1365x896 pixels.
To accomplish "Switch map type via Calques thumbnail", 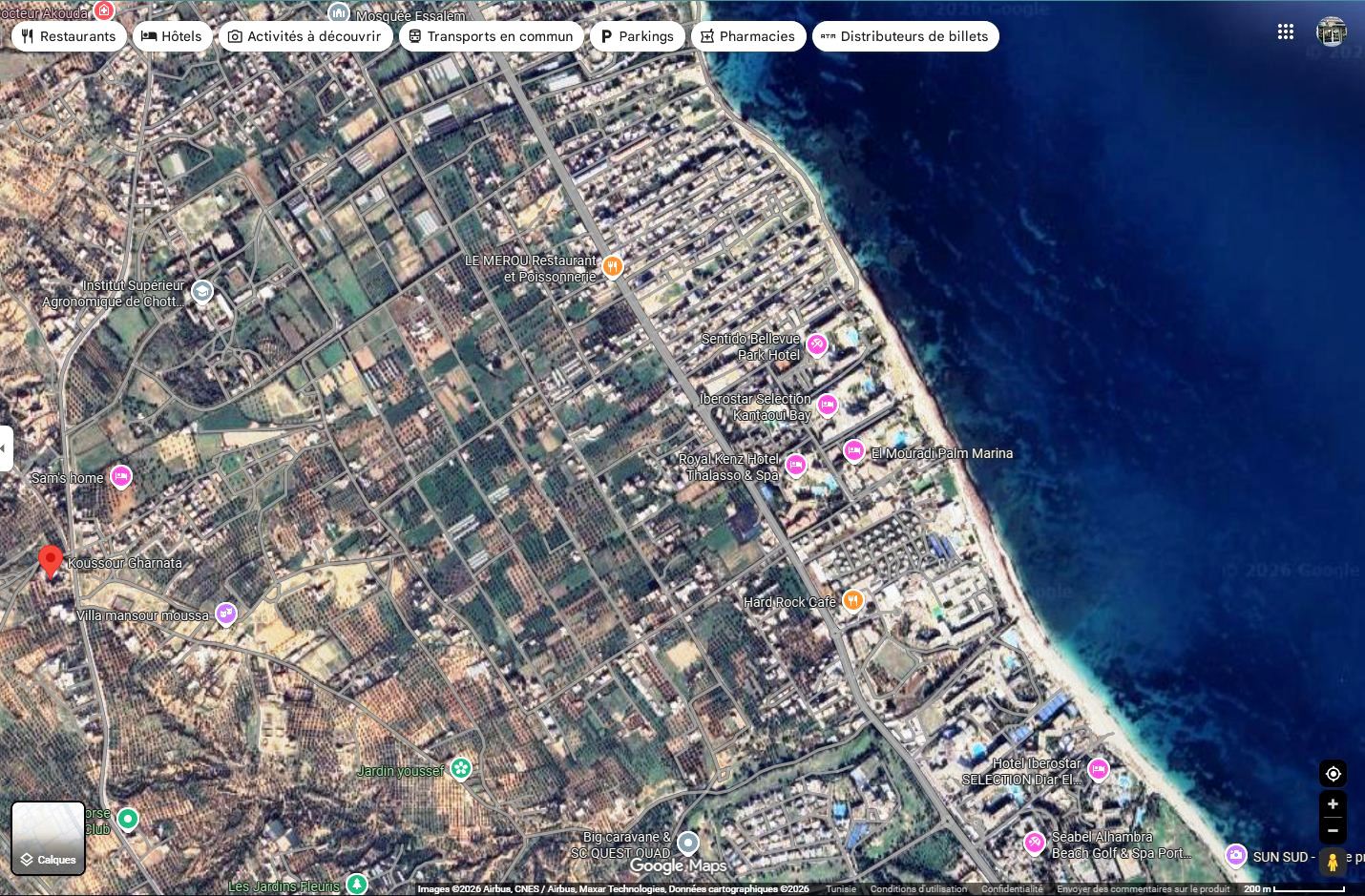I will click(48, 838).
